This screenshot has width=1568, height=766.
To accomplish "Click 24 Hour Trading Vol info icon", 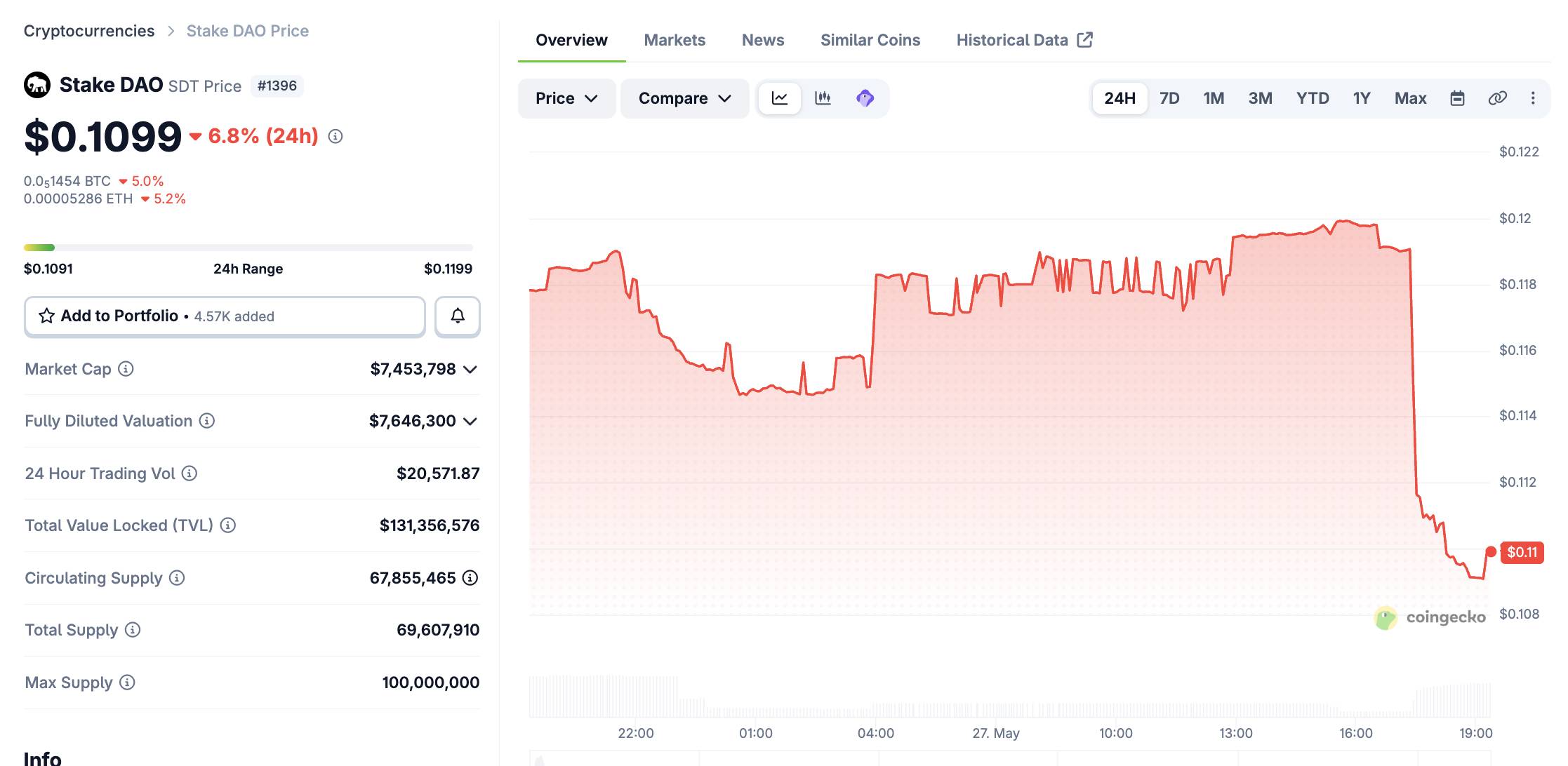I will click(190, 473).
